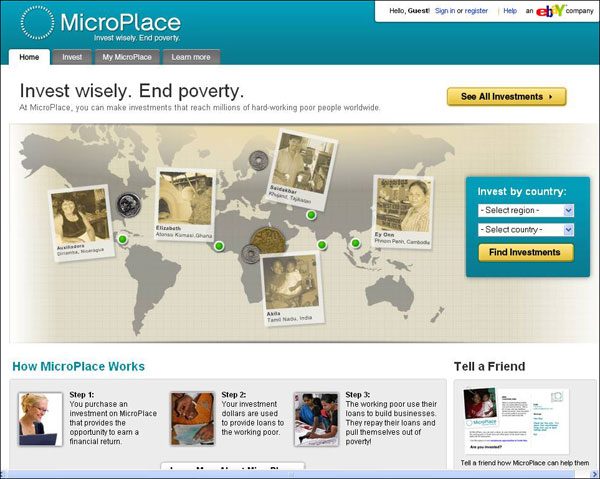Click the eBay company logo
The image size is (600, 479).
[x=551, y=11]
